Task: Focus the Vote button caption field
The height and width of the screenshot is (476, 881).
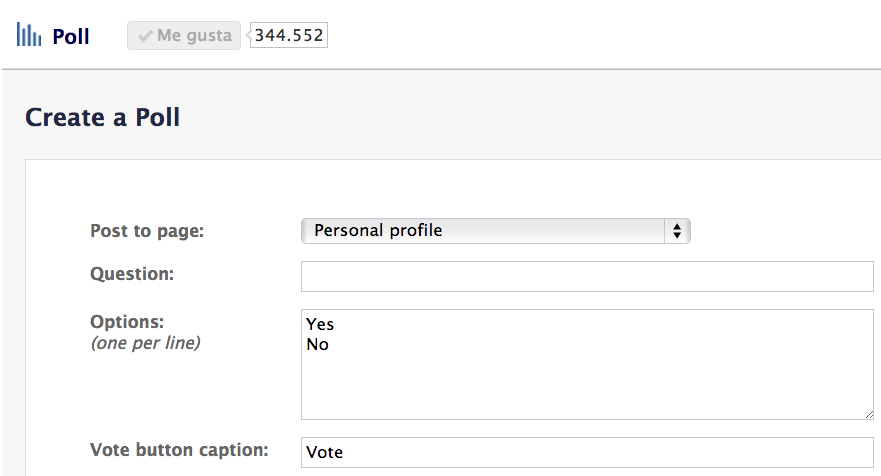Action: point(587,452)
